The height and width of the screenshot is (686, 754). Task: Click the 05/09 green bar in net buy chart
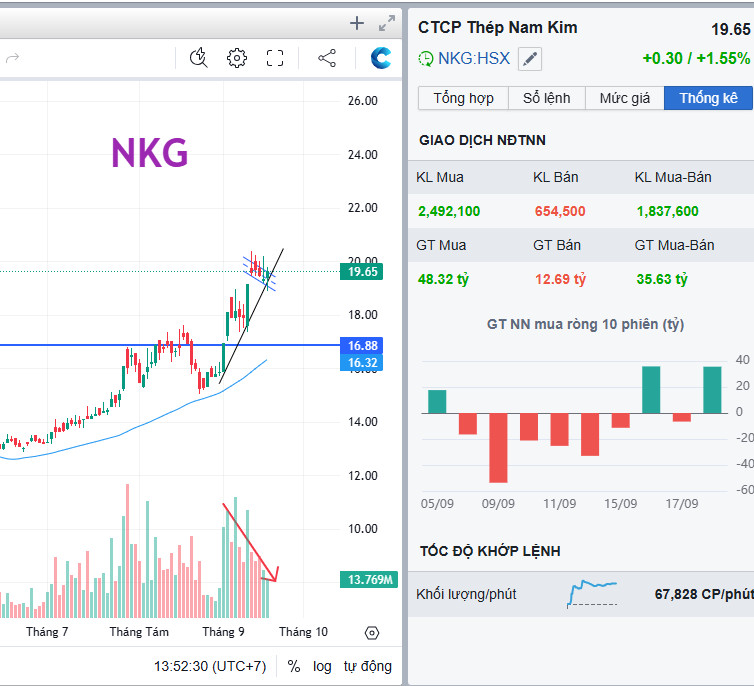click(437, 401)
